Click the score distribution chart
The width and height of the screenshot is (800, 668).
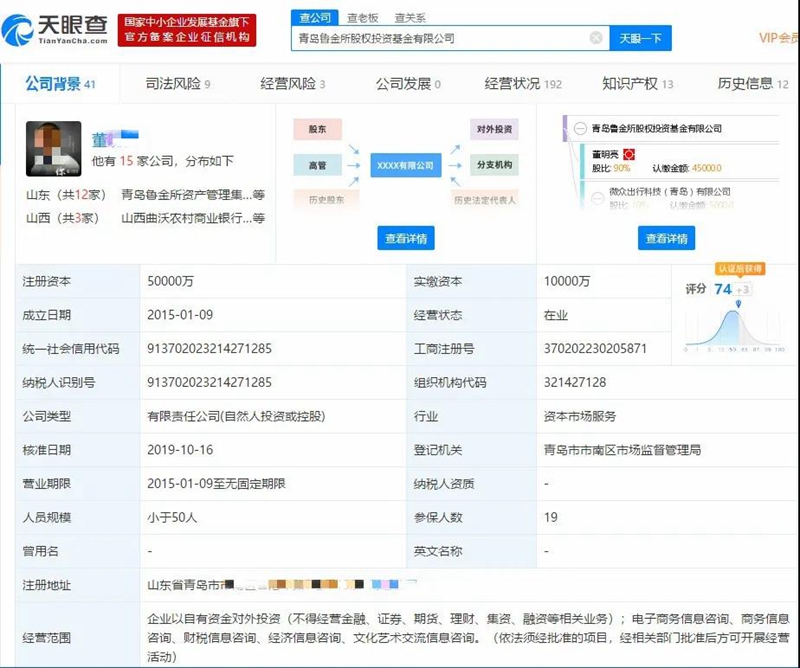[735, 328]
